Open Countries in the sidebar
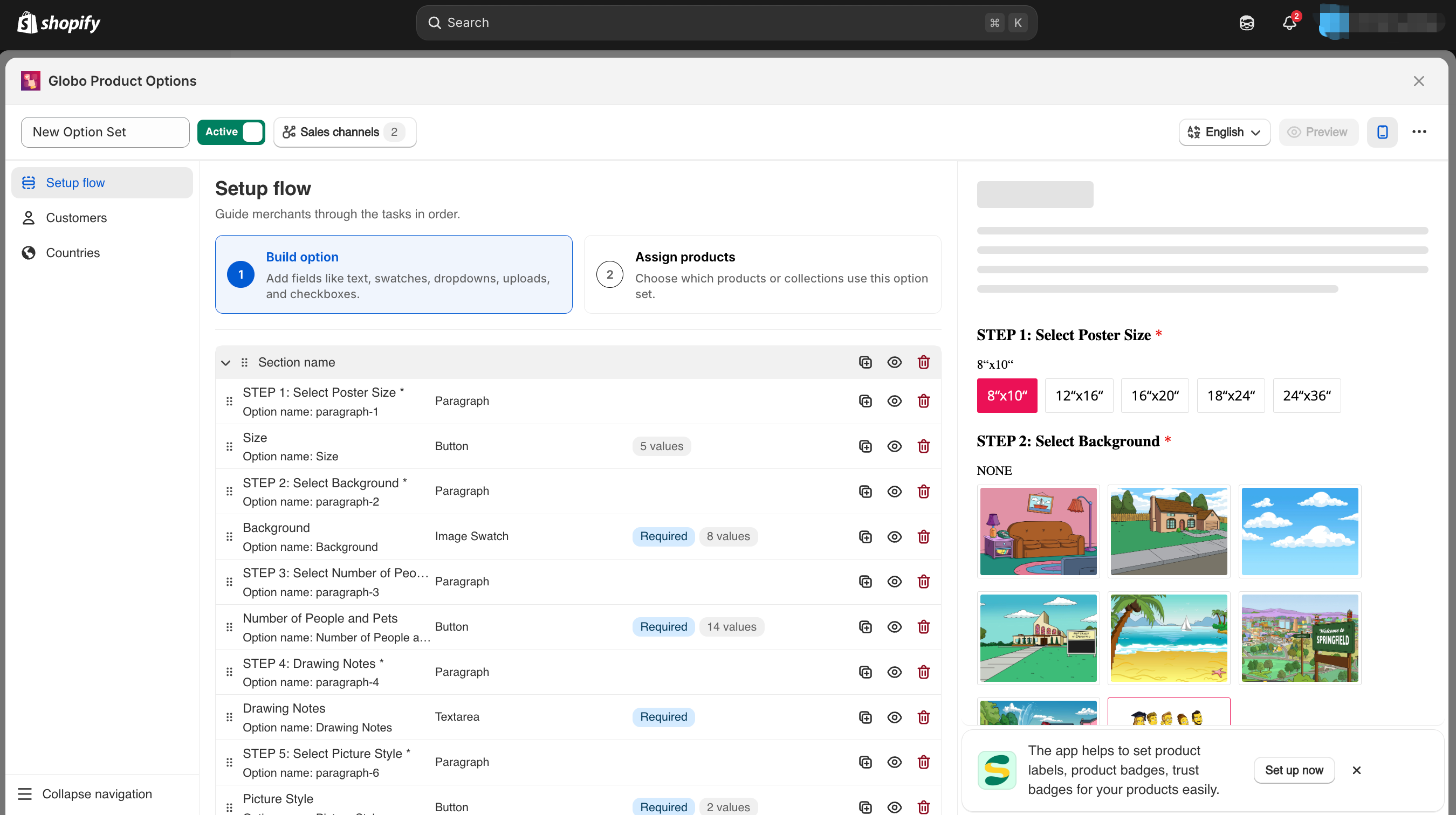The height and width of the screenshot is (815, 1456). point(102,253)
